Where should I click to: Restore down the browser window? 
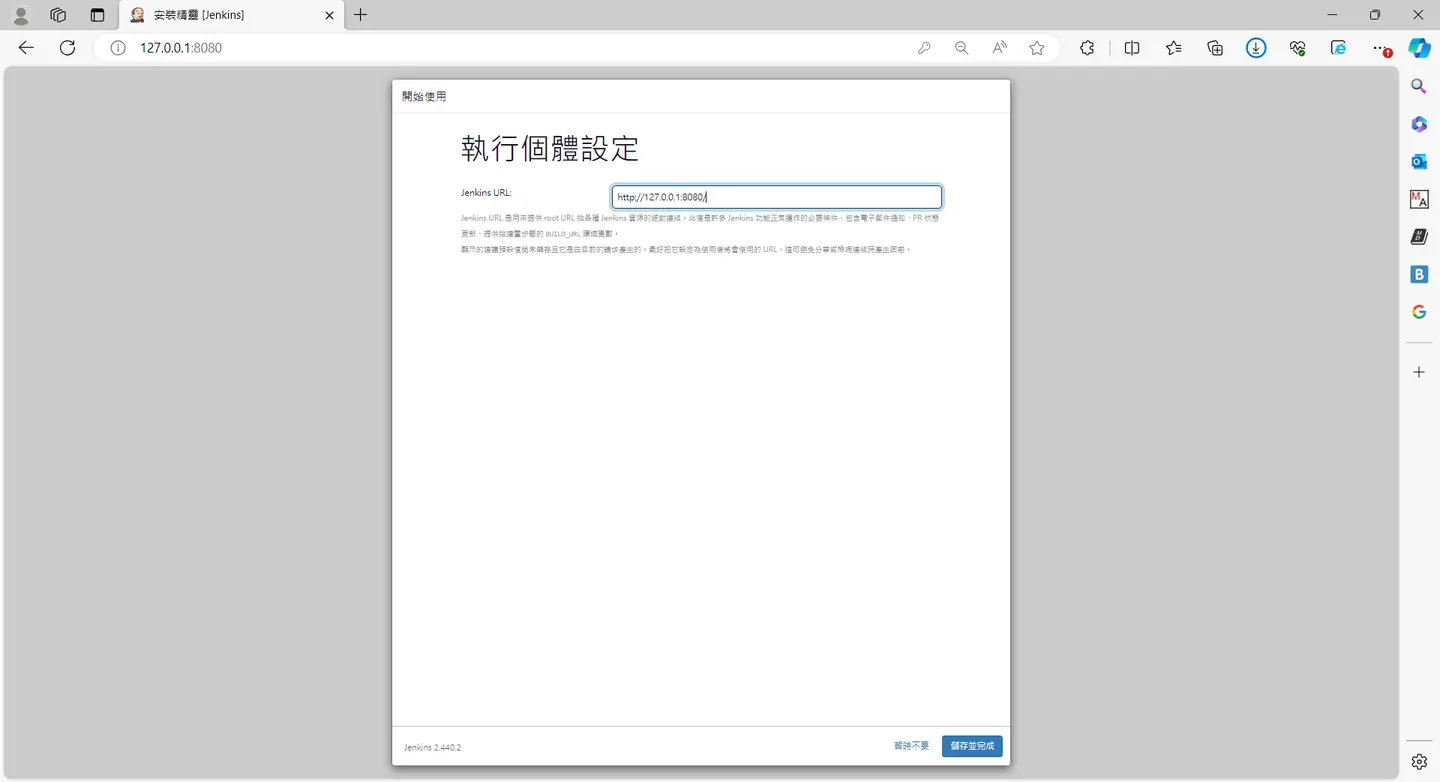pyautogui.click(x=1375, y=15)
